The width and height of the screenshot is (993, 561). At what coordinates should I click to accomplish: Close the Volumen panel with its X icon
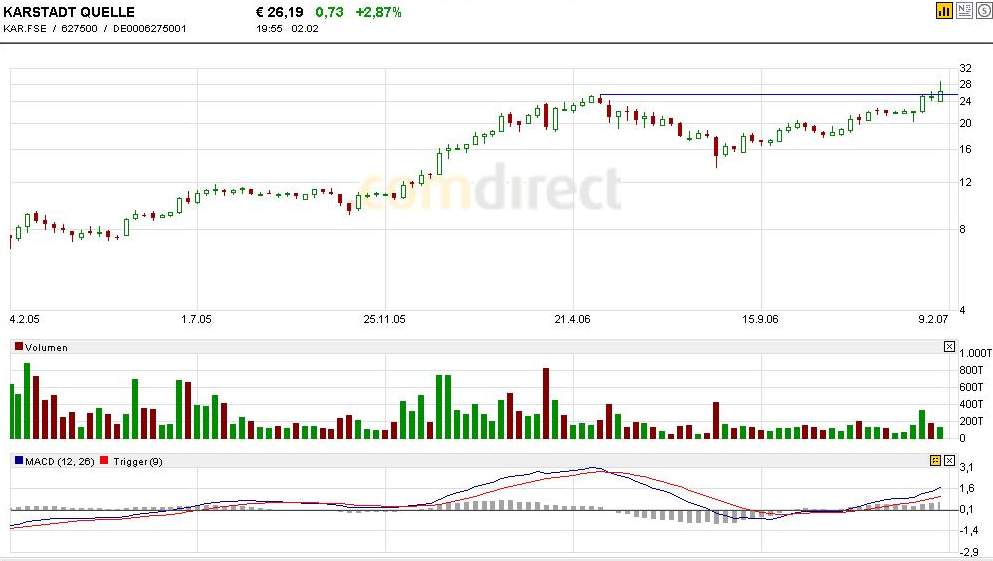click(x=949, y=346)
